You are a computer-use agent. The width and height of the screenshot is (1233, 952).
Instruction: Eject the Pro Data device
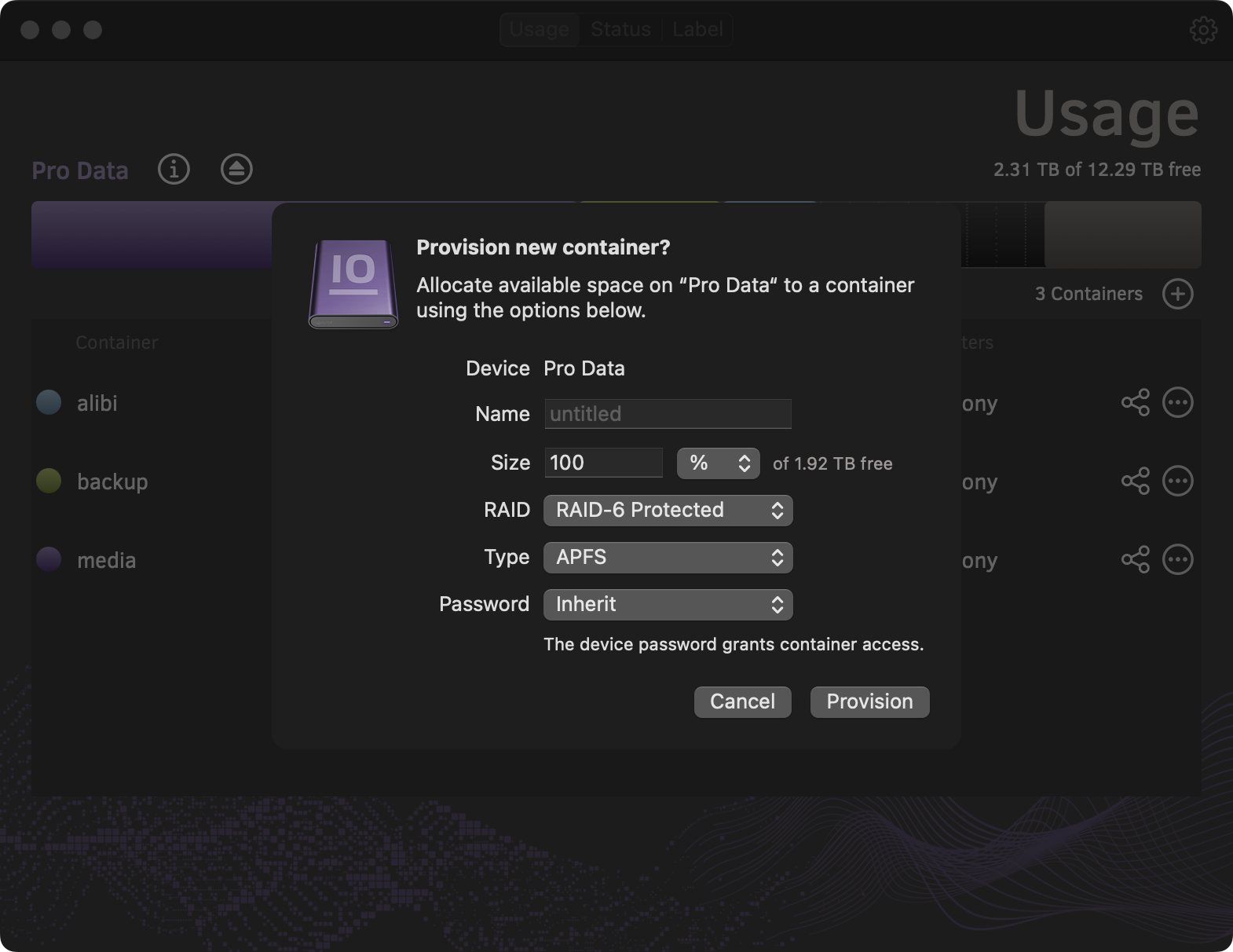[236, 169]
